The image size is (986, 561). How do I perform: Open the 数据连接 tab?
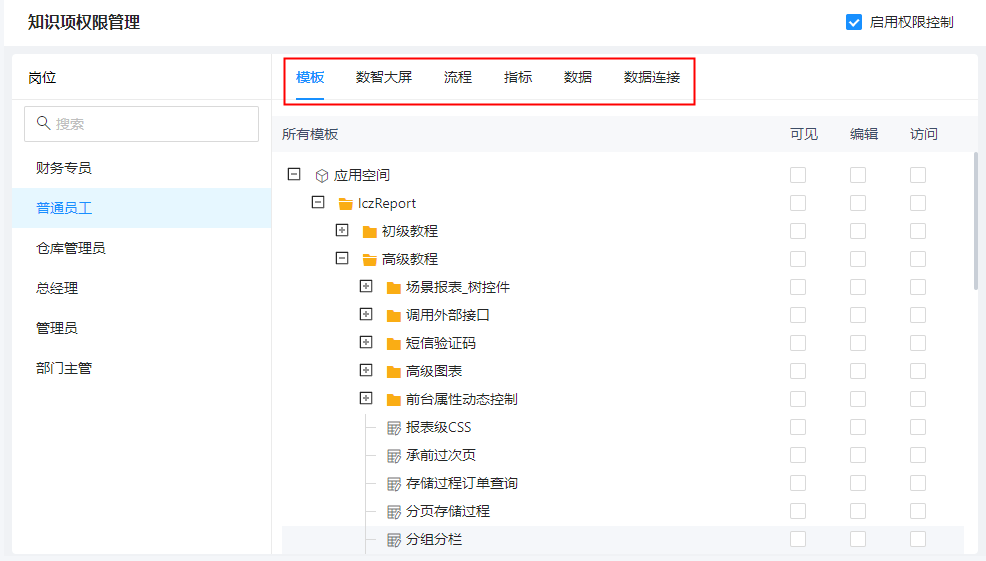(652, 77)
